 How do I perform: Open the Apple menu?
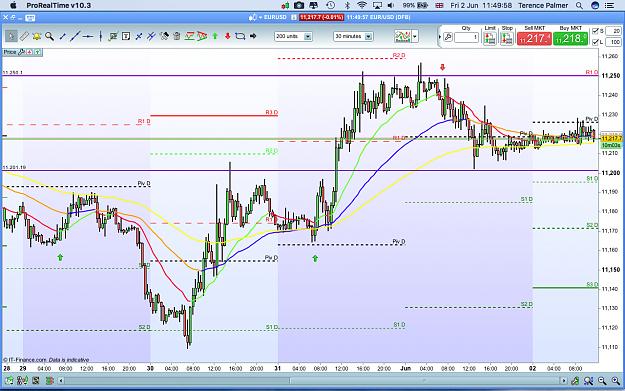[13, 5]
